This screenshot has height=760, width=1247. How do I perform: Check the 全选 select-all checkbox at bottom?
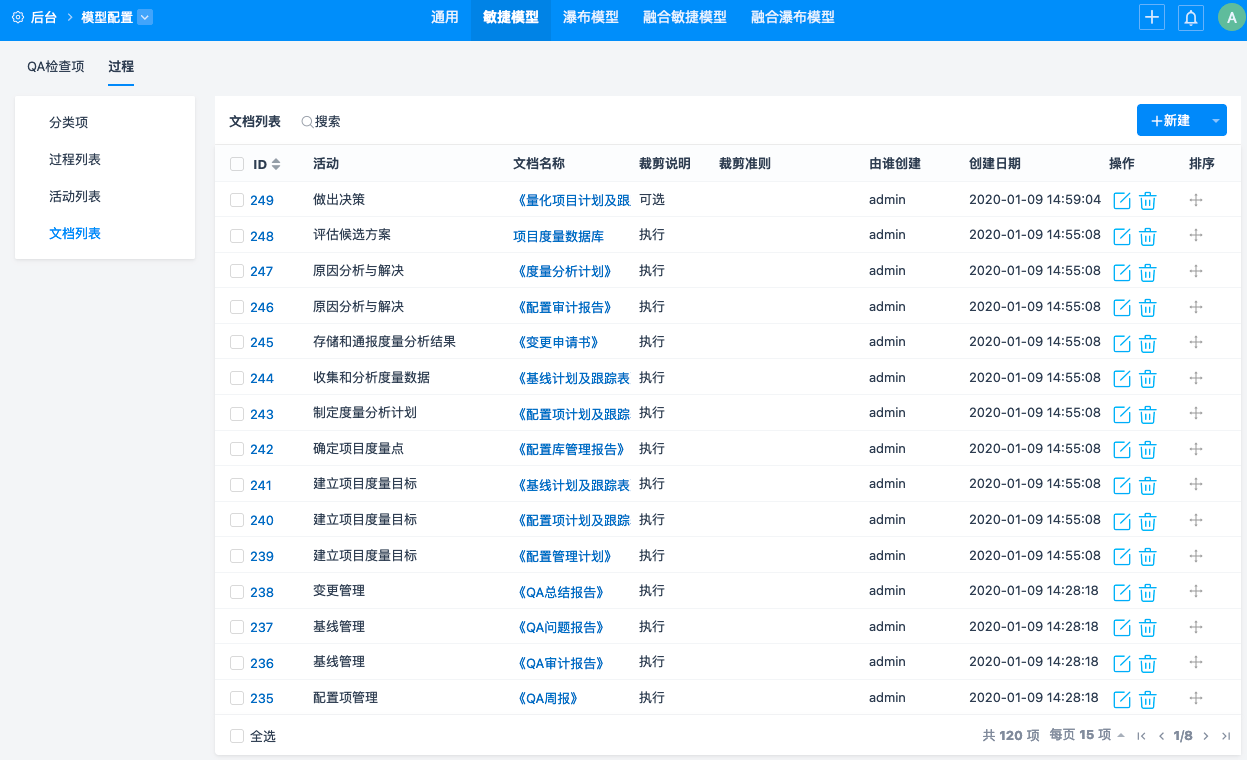click(x=237, y=736)
